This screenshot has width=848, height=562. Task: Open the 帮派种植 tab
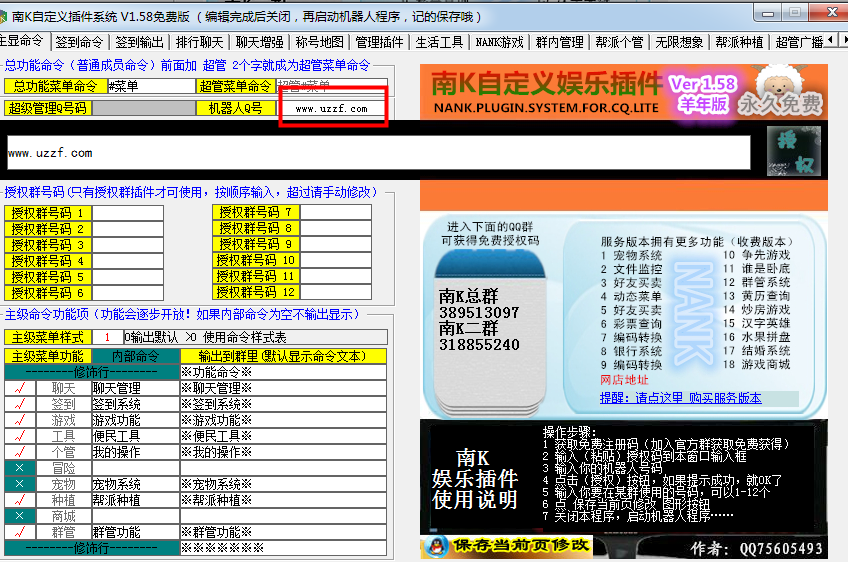tap(739, 42)
